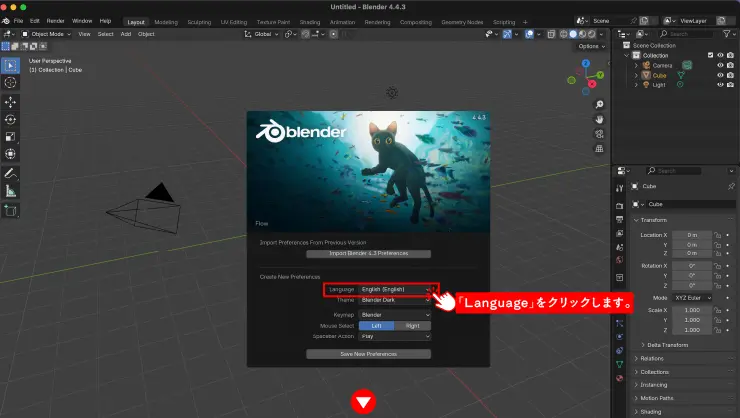Screen dimensions: 740x418
Task: Click the Location X value field
Action: pyautogui.click(x=692, y=235)
